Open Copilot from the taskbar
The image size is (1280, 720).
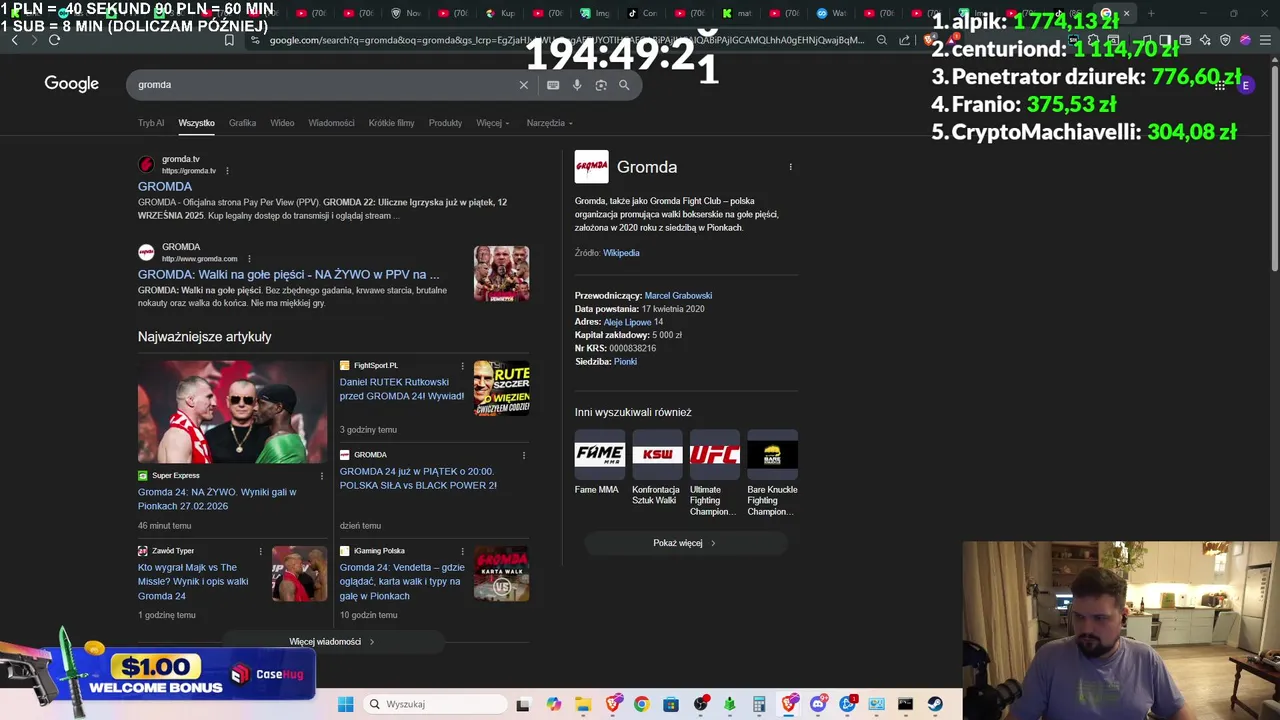pos(554,704)
